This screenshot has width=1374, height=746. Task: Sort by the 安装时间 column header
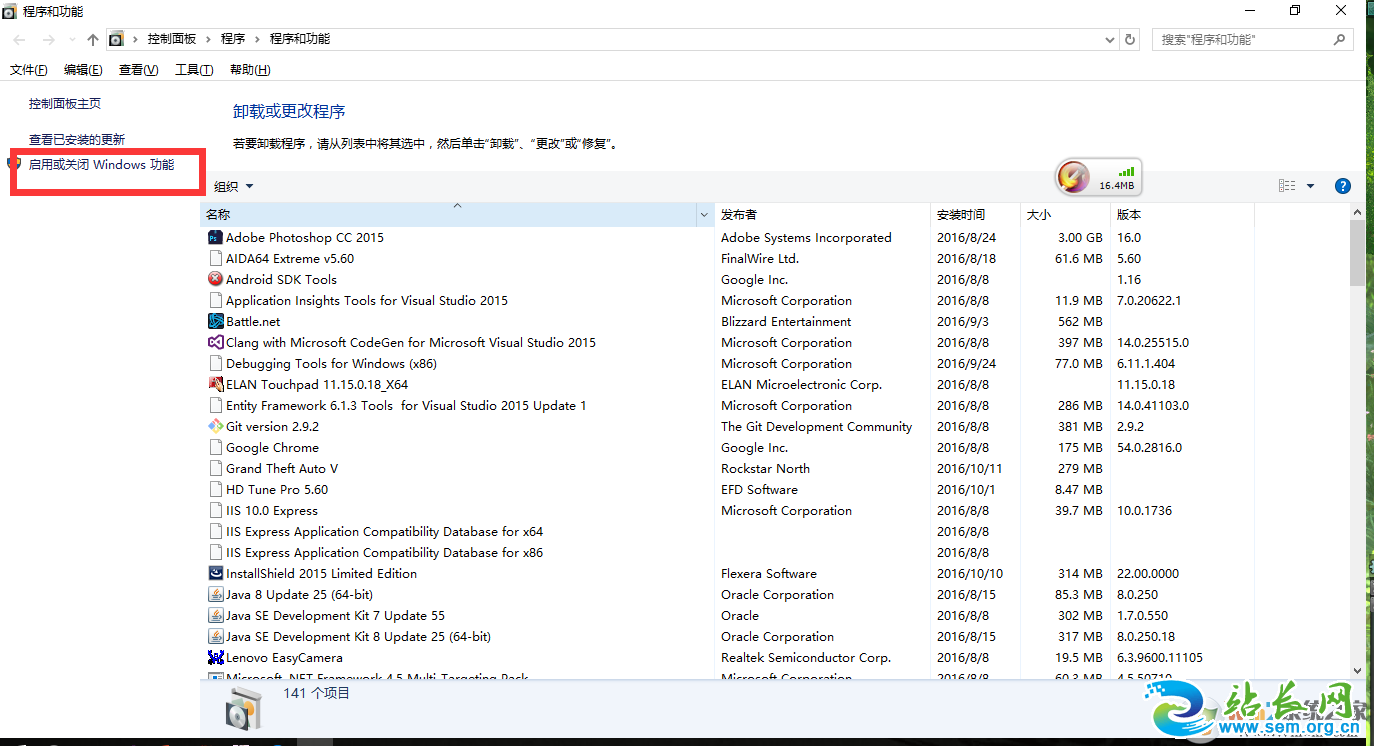[x=975, y=215]
